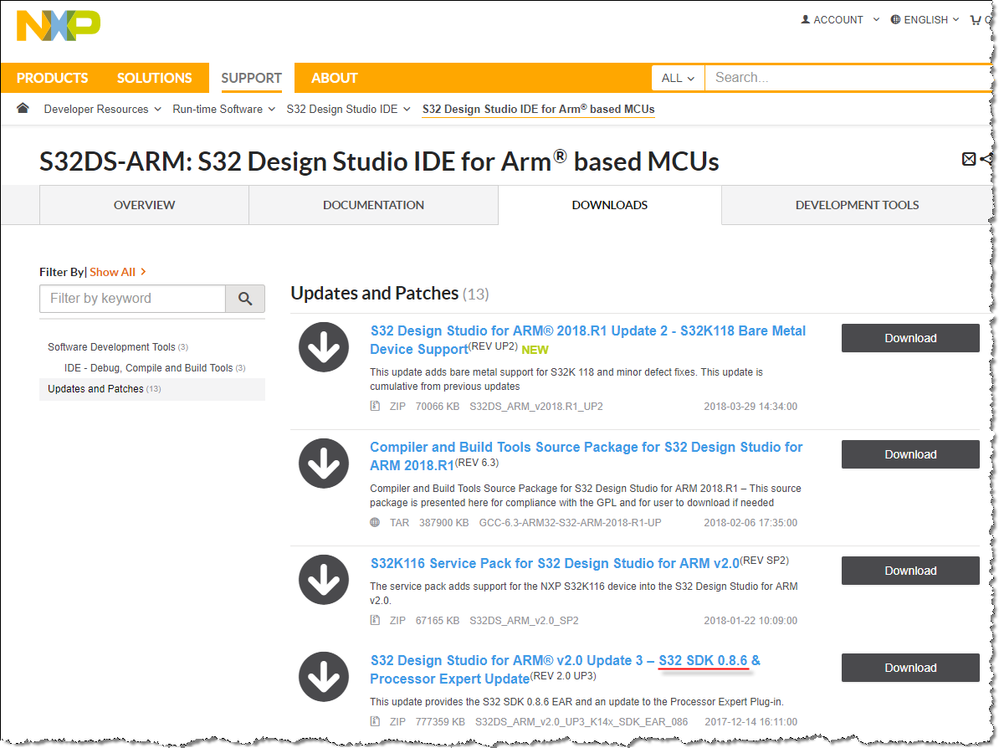
Task: Click the NXP logo
Action: [x=58, y=25]
